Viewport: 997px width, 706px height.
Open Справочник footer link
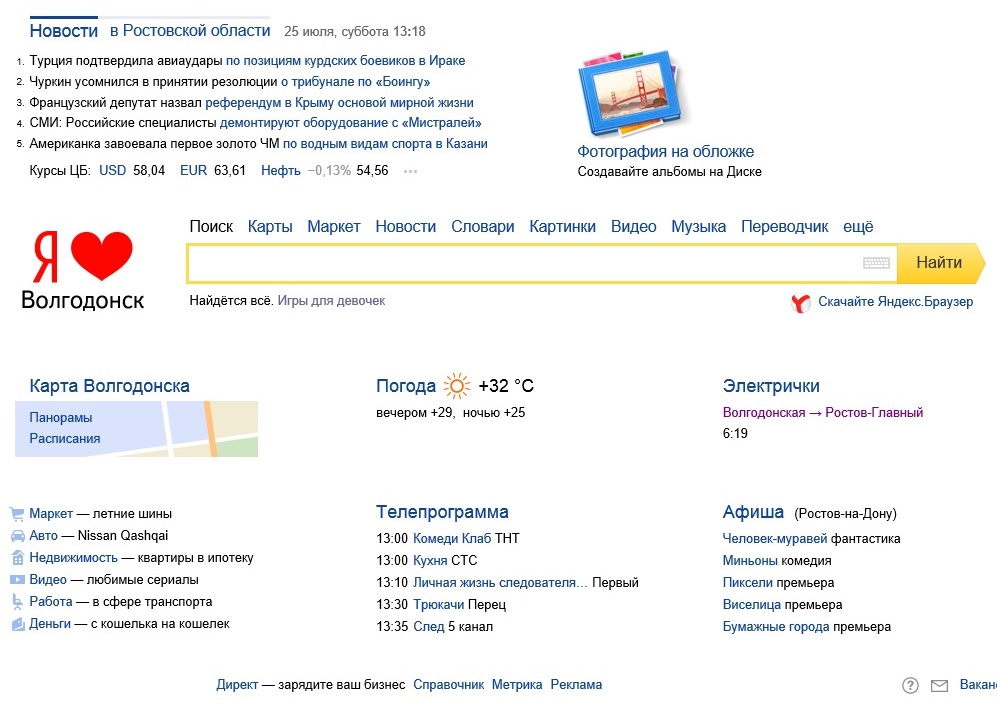(x=449, y=685)
